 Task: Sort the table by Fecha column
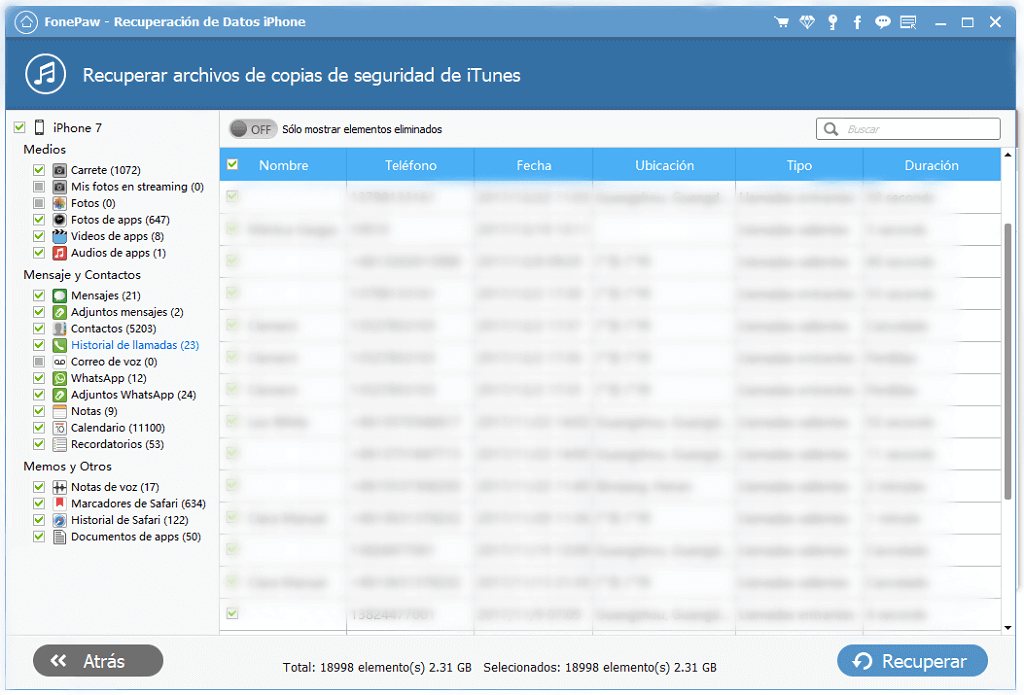534,165
